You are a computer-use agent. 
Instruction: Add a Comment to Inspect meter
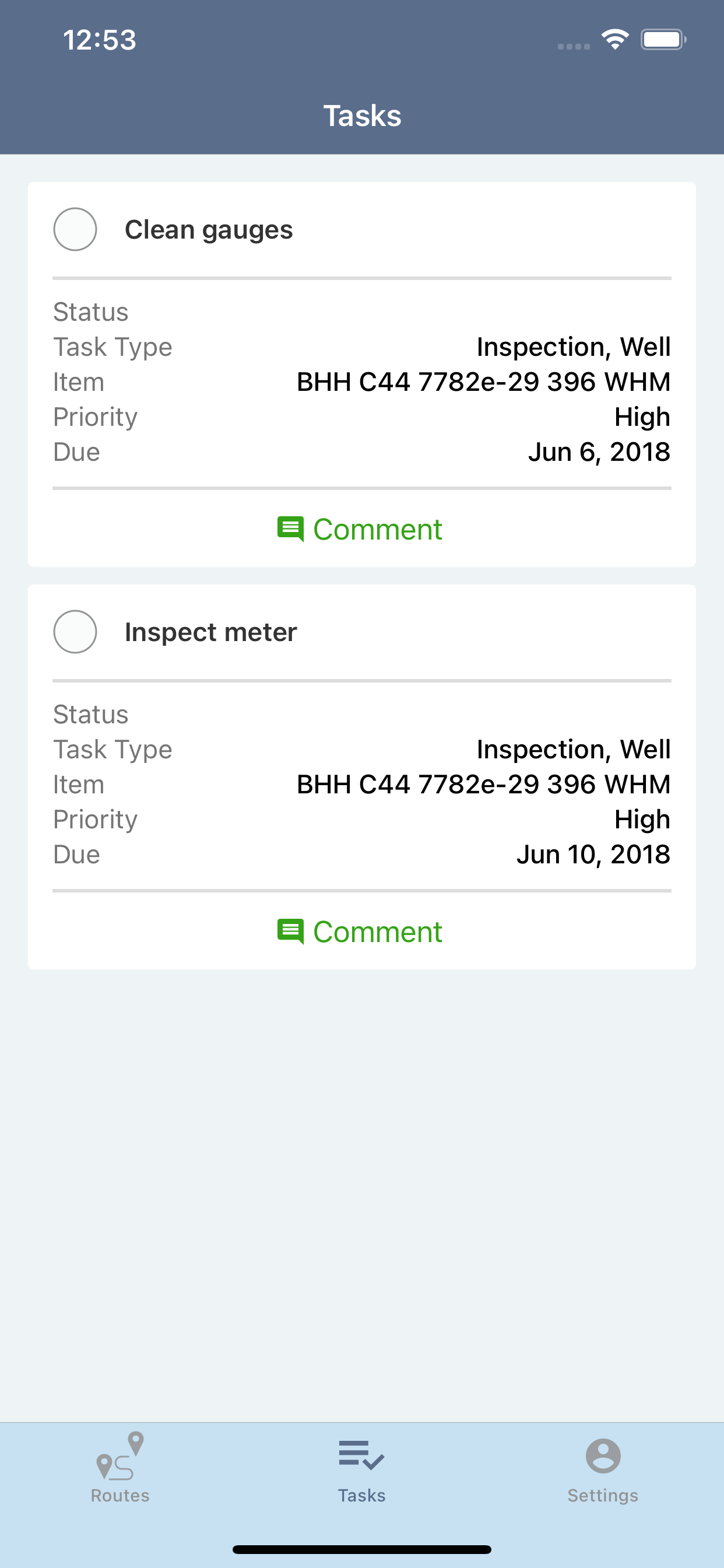click(x=377, y=932)
